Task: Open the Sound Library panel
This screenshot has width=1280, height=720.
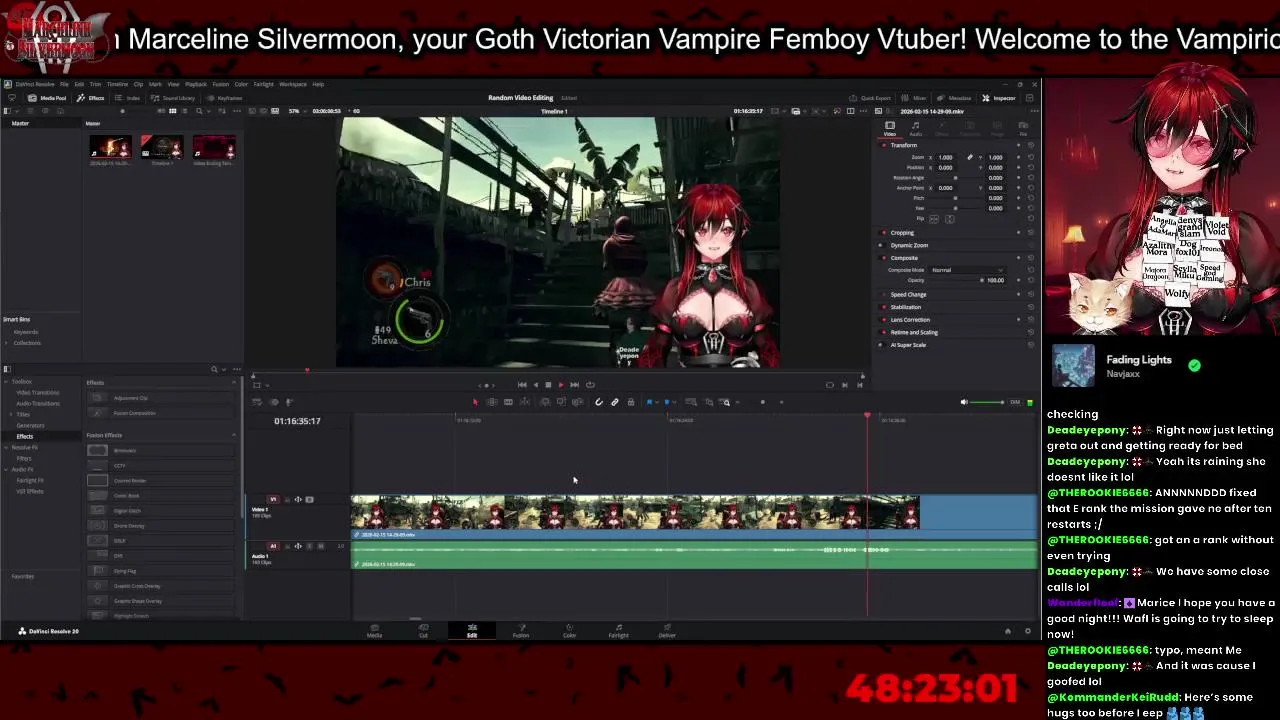Action: tap(173, 98)
